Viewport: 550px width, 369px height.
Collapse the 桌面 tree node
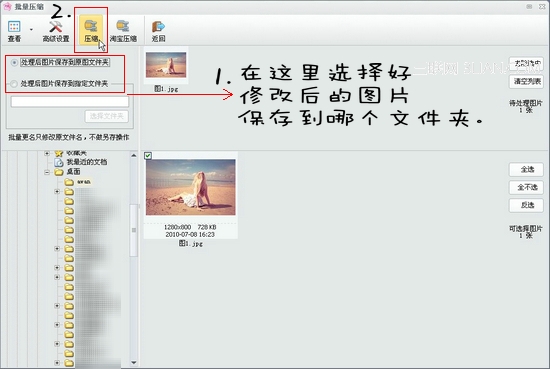[47, 172]
